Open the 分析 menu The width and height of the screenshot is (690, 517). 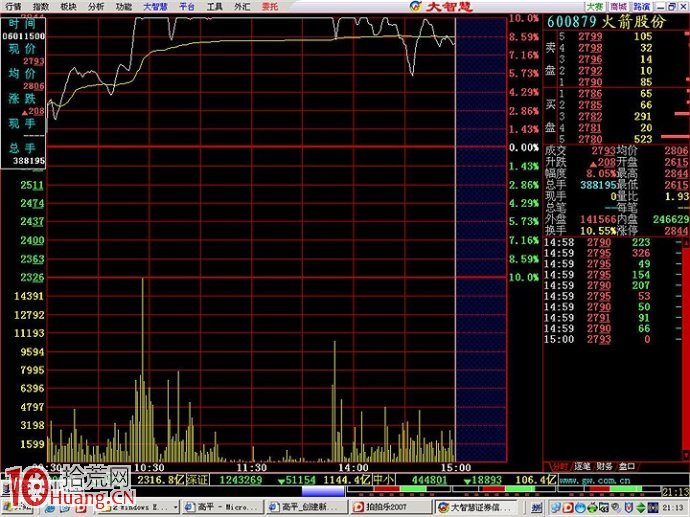95,6
